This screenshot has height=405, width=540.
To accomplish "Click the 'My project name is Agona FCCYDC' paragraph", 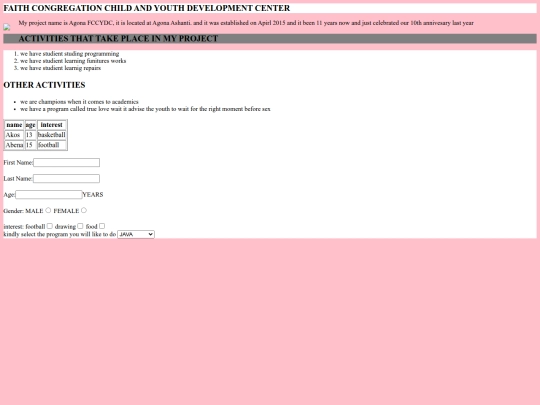I will click(246, 23).
